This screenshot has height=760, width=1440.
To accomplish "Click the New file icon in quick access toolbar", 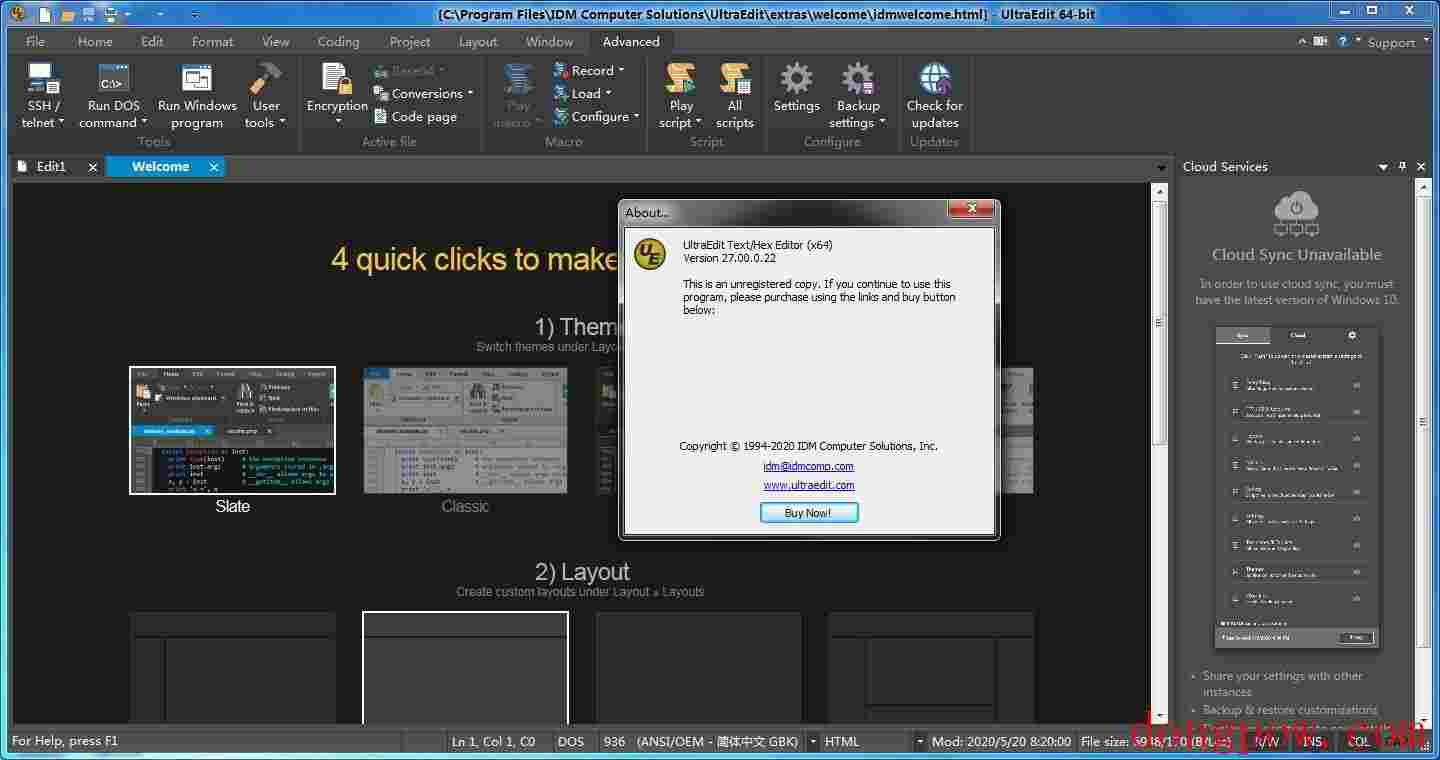I will point(45,14).
